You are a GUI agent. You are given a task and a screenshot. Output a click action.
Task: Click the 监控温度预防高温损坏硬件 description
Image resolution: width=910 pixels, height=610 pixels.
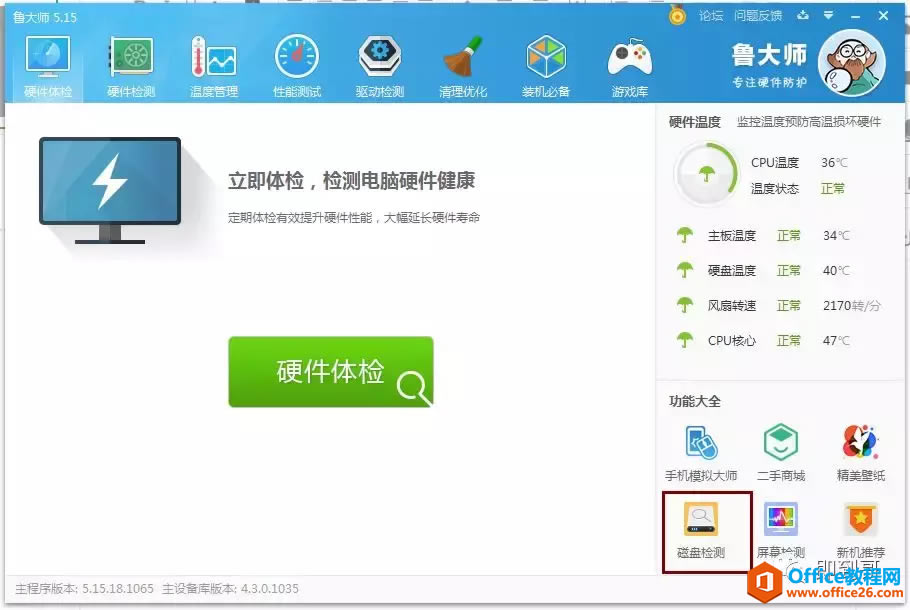click(x=809, y=121)
